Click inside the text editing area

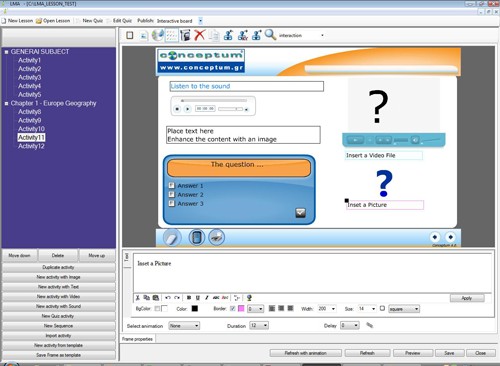coord(312,273)
